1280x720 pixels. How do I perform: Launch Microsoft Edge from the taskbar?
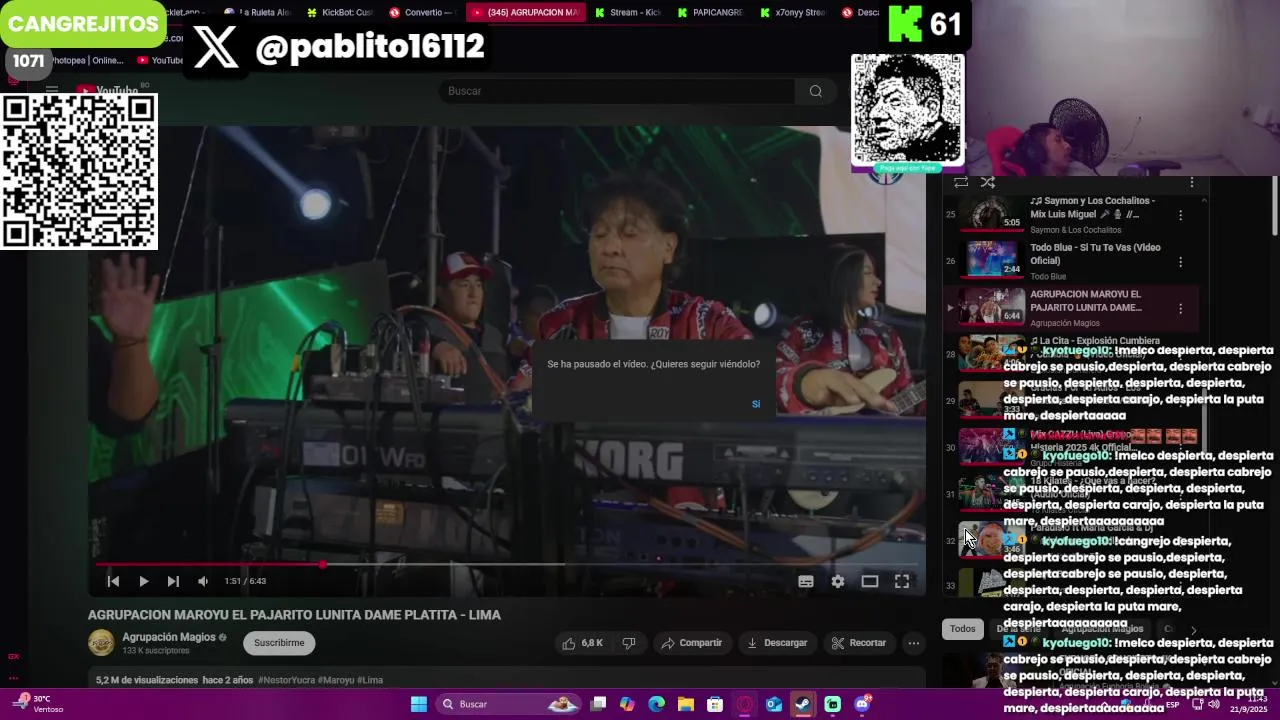click(656, 704)
